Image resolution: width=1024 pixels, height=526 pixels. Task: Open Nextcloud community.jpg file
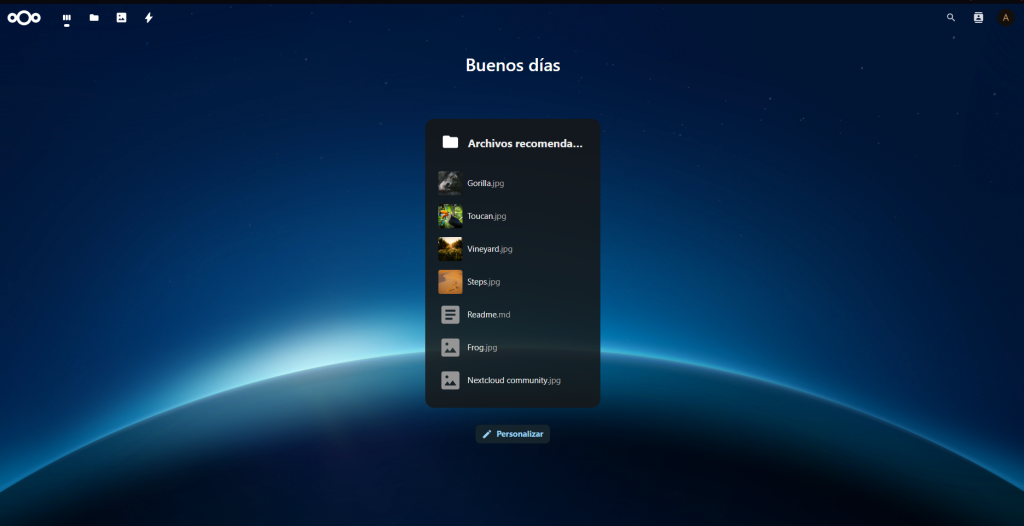[x=514, y=381]
